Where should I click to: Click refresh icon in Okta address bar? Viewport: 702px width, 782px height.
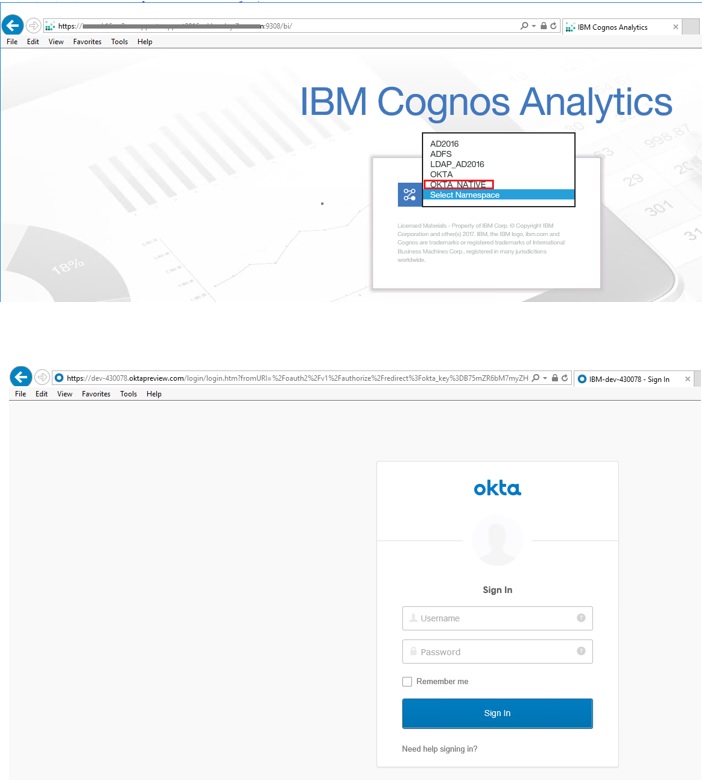pyautogui.click(x=564, y=378)
